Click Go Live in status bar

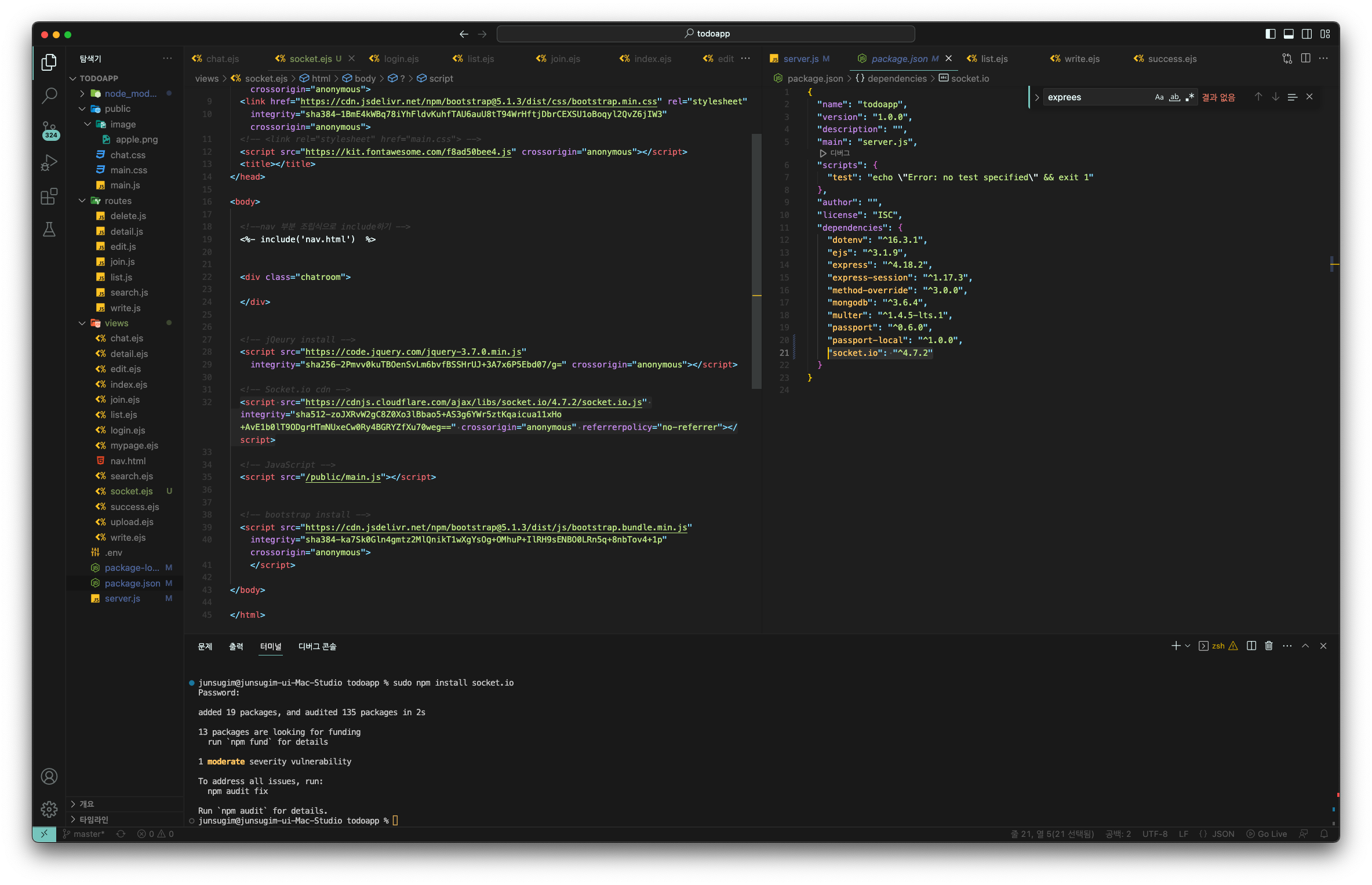pyautogui.click(x=1267, y=834)
